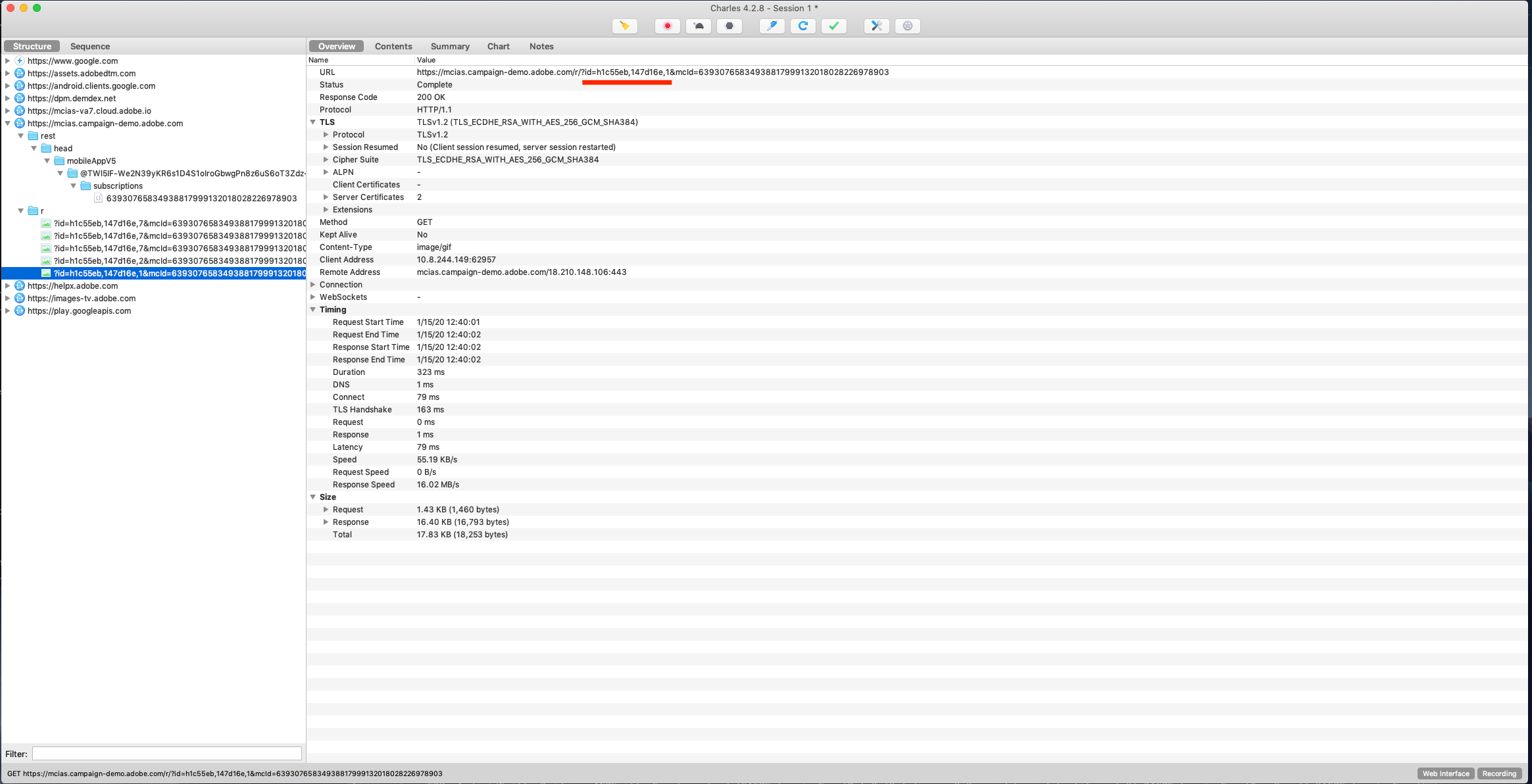Expand the Server Certificates row

326,197
